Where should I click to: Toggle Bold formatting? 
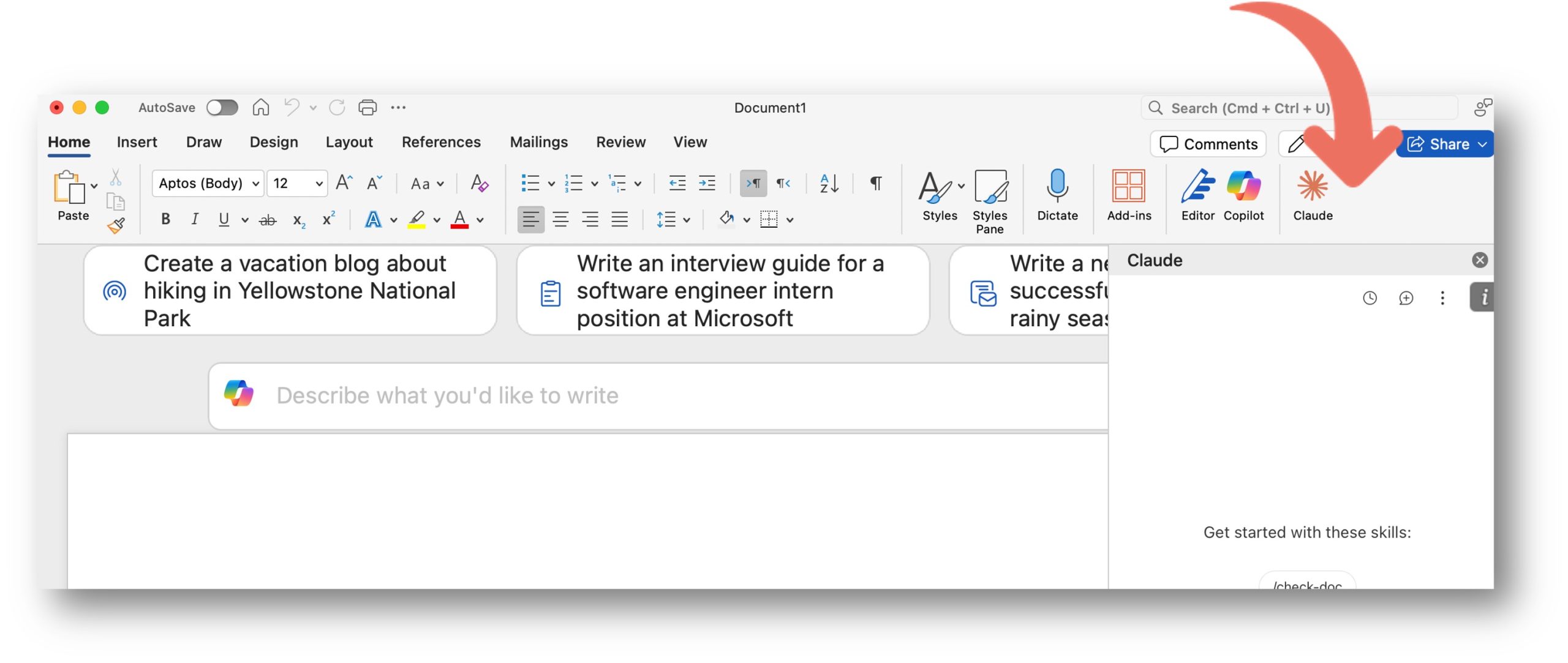pyautogui.click(x=165, y=219)
